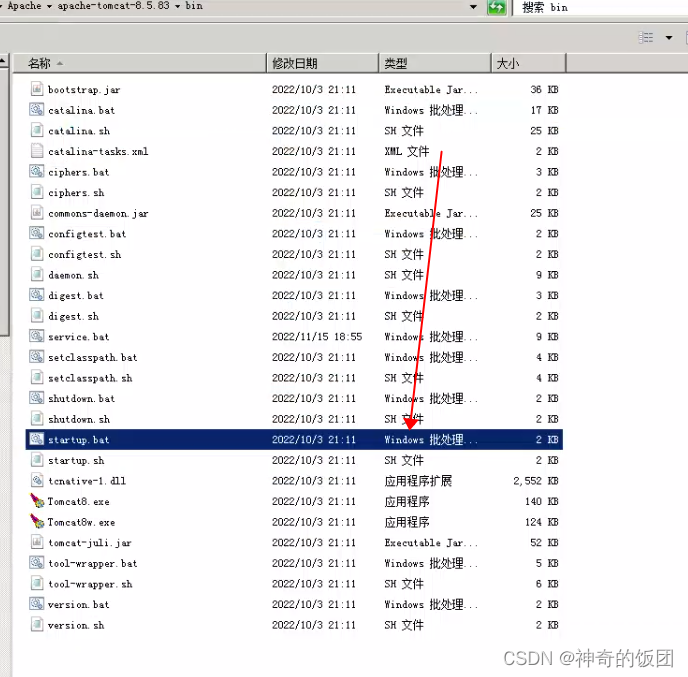688x677 pixels.
Task: Select the service.bat file name
Action: (79, 337)
